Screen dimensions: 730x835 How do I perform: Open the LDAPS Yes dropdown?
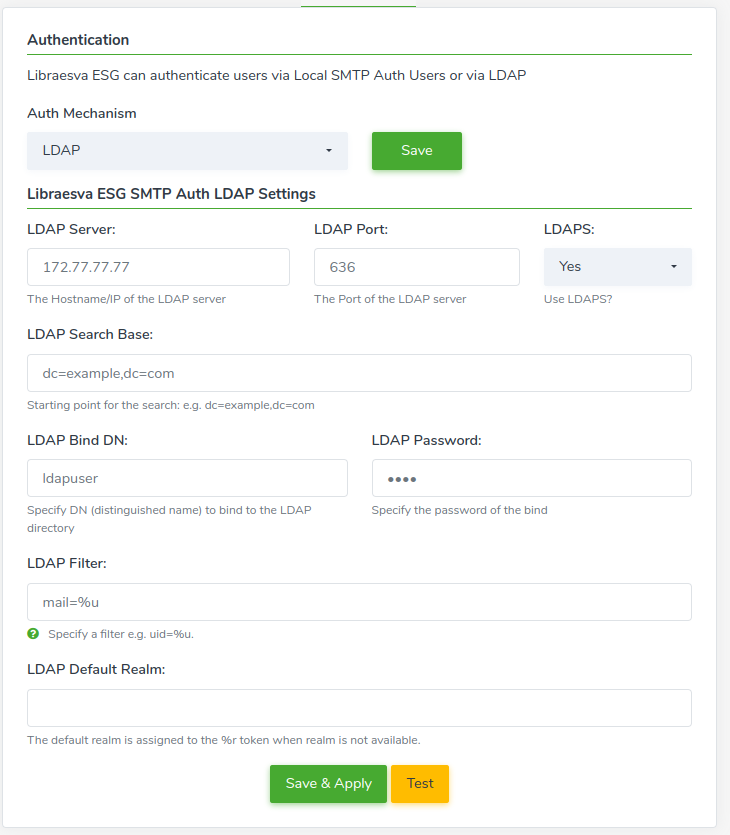click(618, 267)
